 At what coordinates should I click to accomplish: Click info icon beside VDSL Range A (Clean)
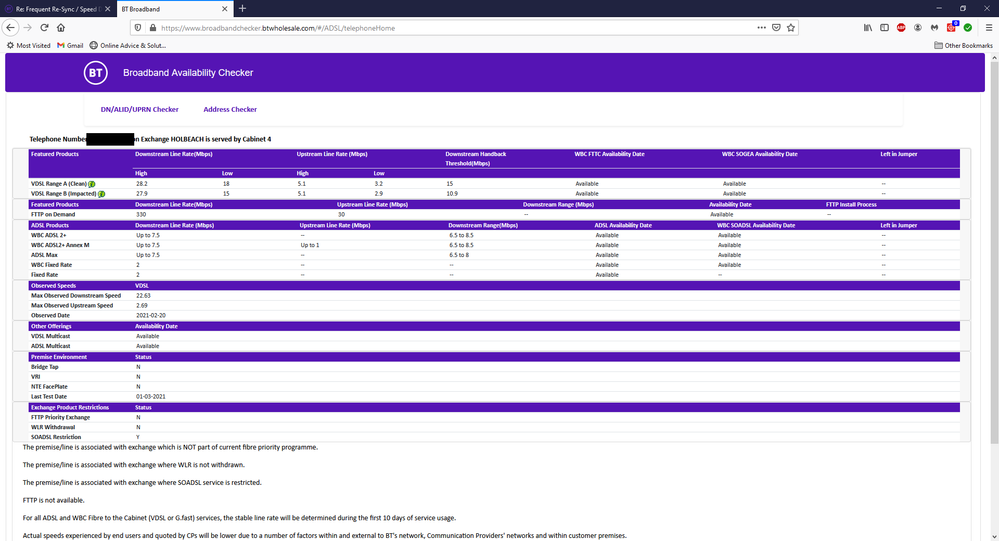pos(92,184)
